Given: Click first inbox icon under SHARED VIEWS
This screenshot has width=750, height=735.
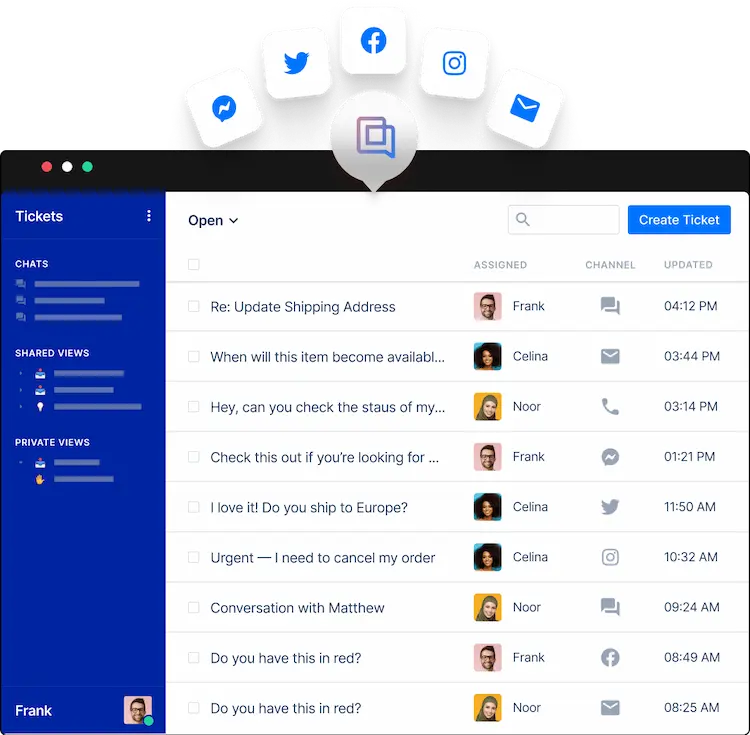Looking at the screenshot, I should pos(40,373).
